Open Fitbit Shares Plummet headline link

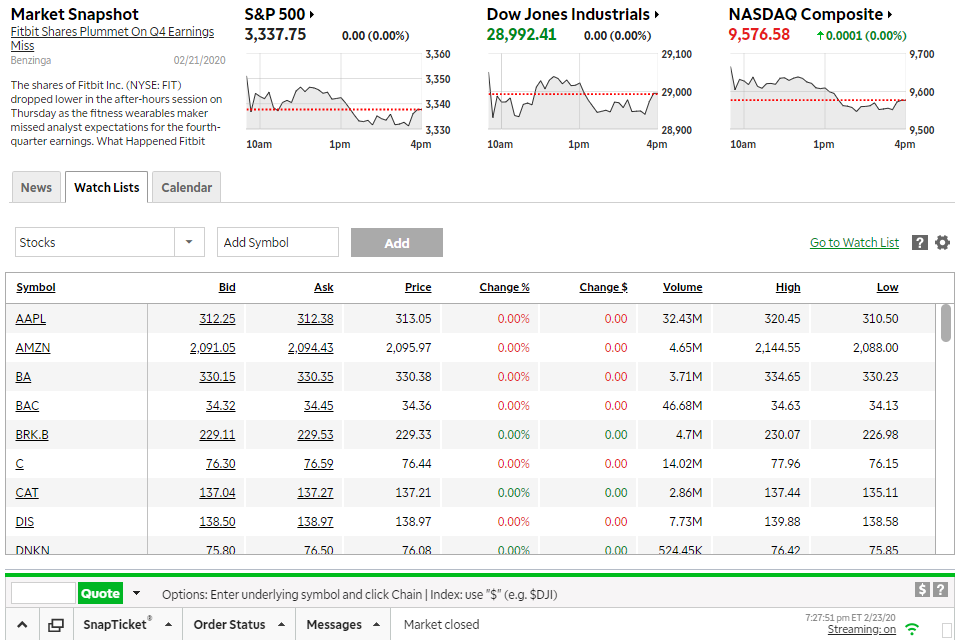point(112,38)
